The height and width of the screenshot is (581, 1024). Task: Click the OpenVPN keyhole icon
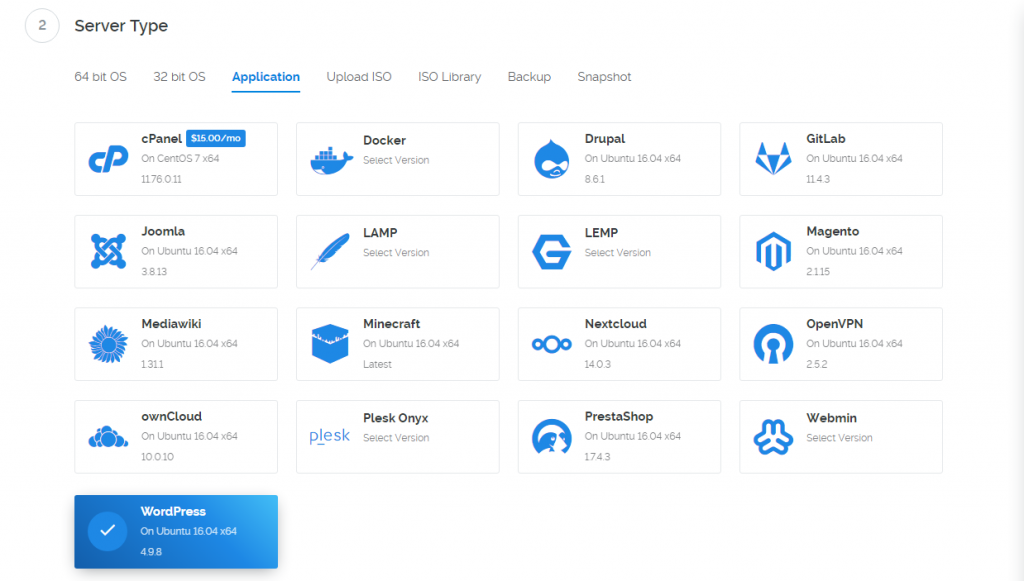pos(773,344)
